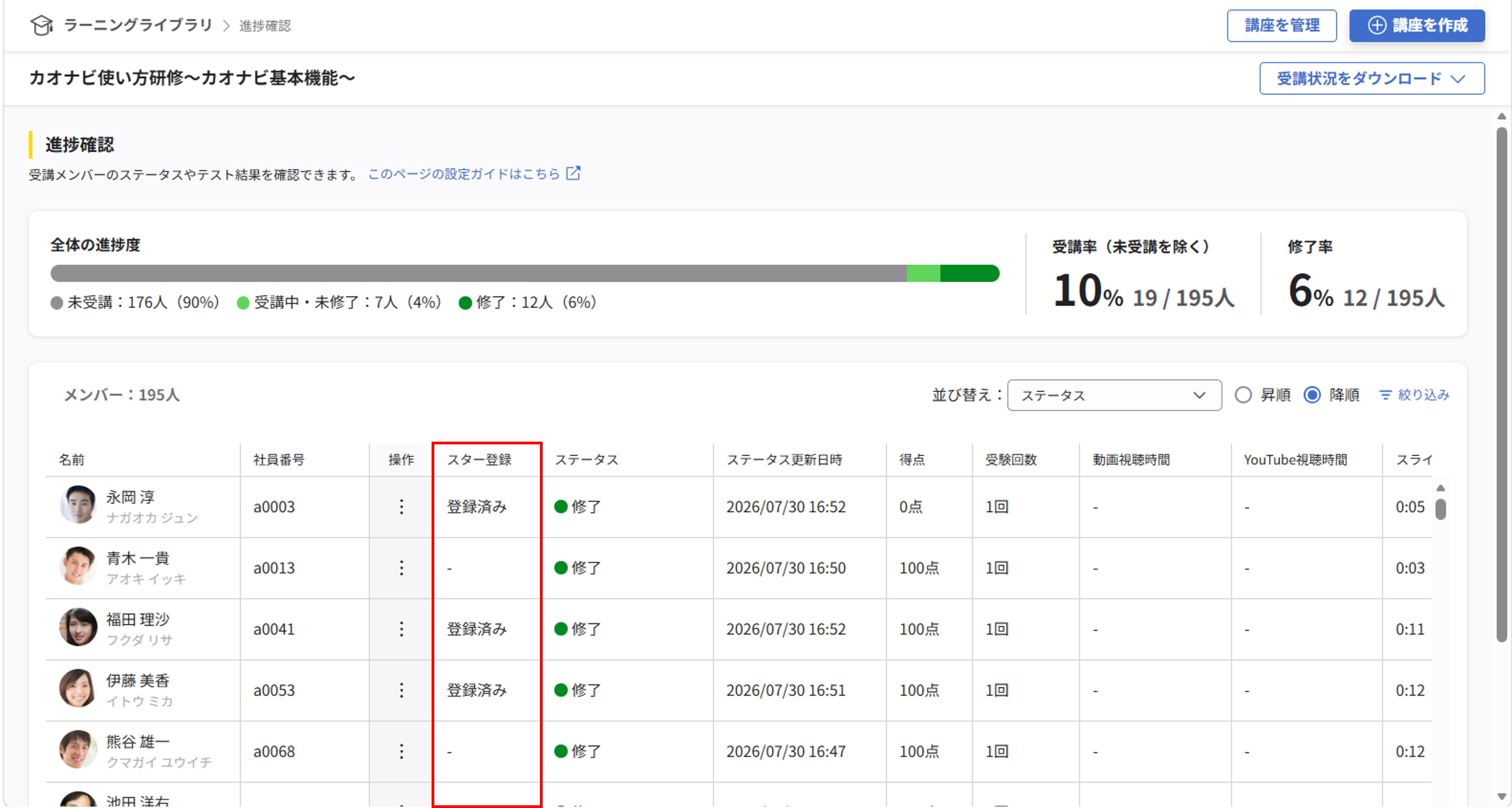Image resolution: width=1512 pixels, height=808 pixels.
Task: Click the light green 受講中・未修了 legend dot
Action: click(243, 303)
